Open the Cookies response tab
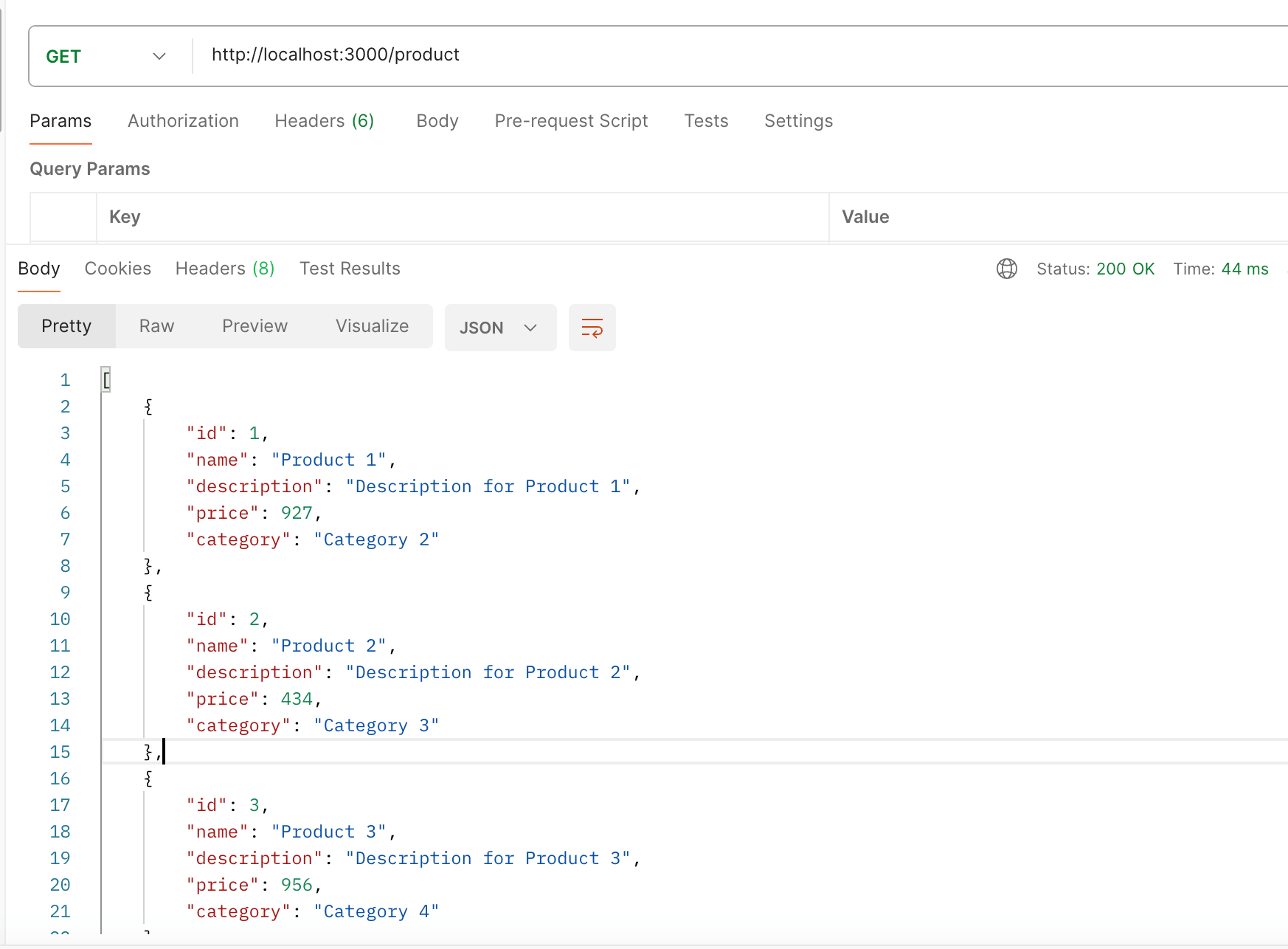 [117, 269]
